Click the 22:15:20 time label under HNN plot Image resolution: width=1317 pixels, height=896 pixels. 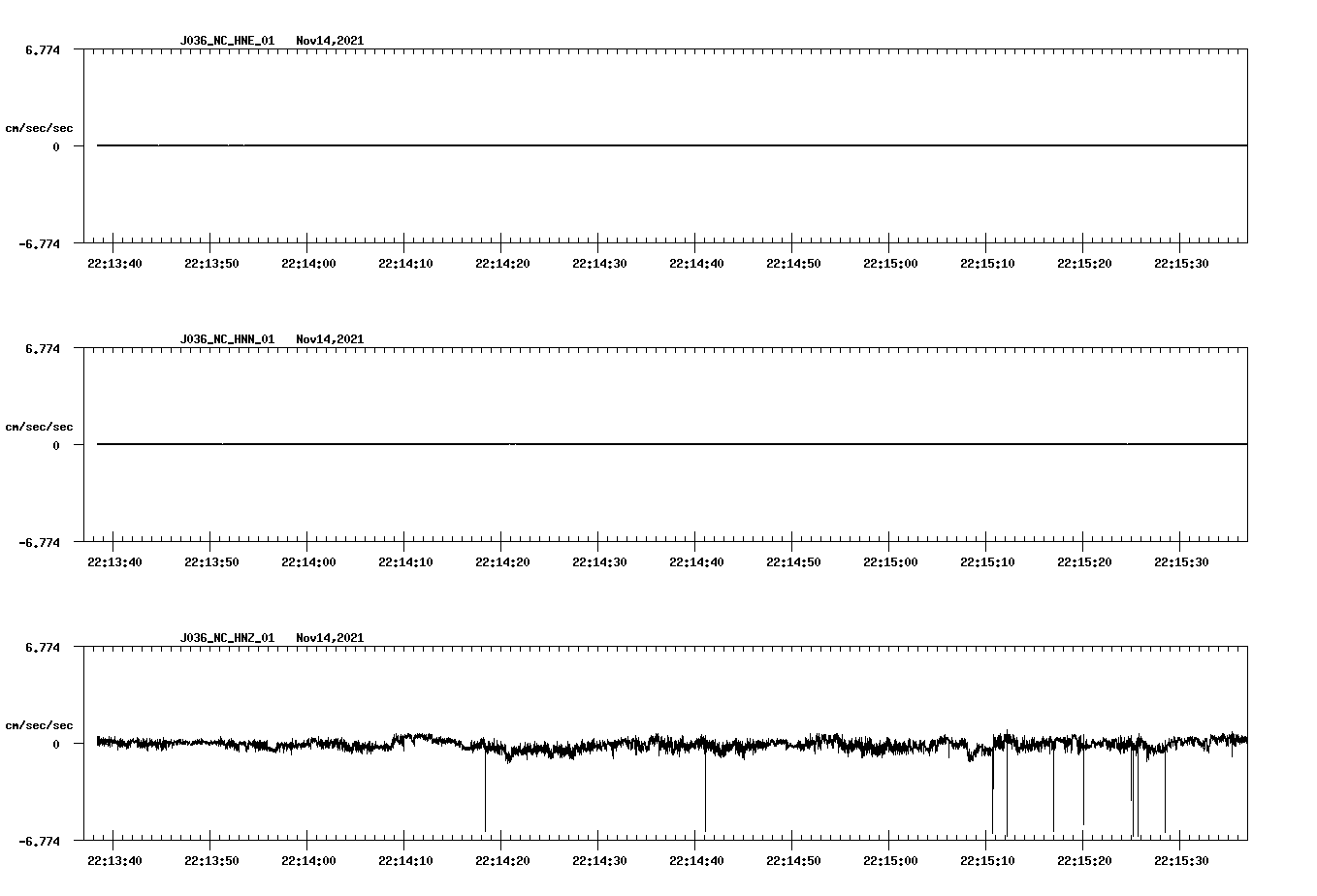click(1084, 562)
